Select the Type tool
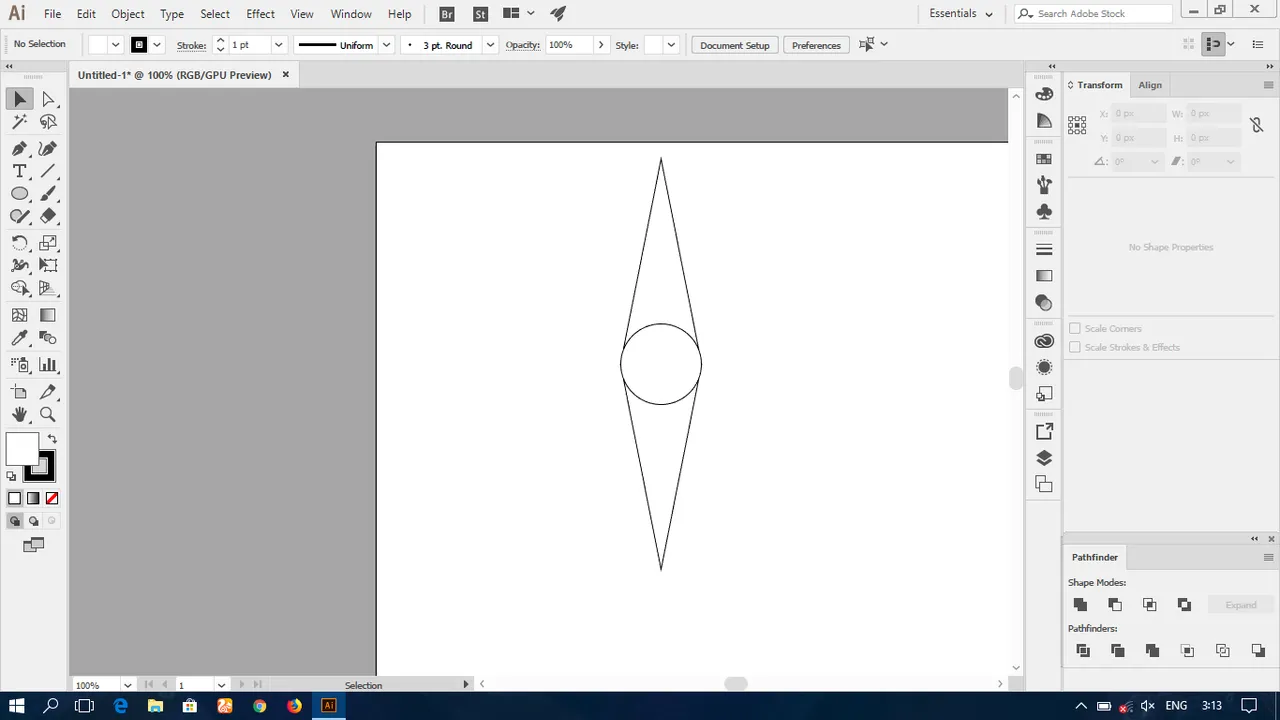Screen dimensions: 1280x720 click(x=20, y=171)
